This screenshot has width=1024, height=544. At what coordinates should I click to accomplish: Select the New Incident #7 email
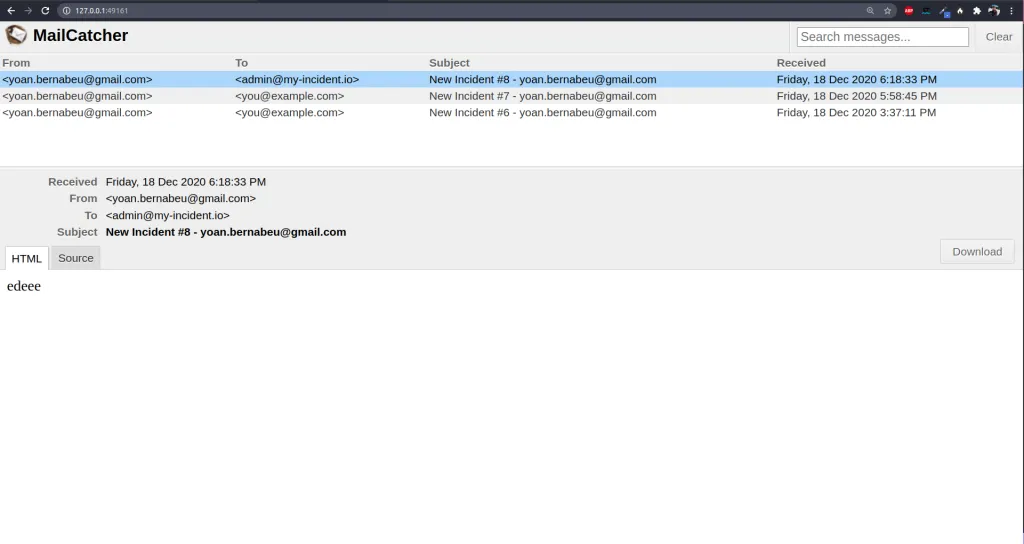[x=542, y=96]
